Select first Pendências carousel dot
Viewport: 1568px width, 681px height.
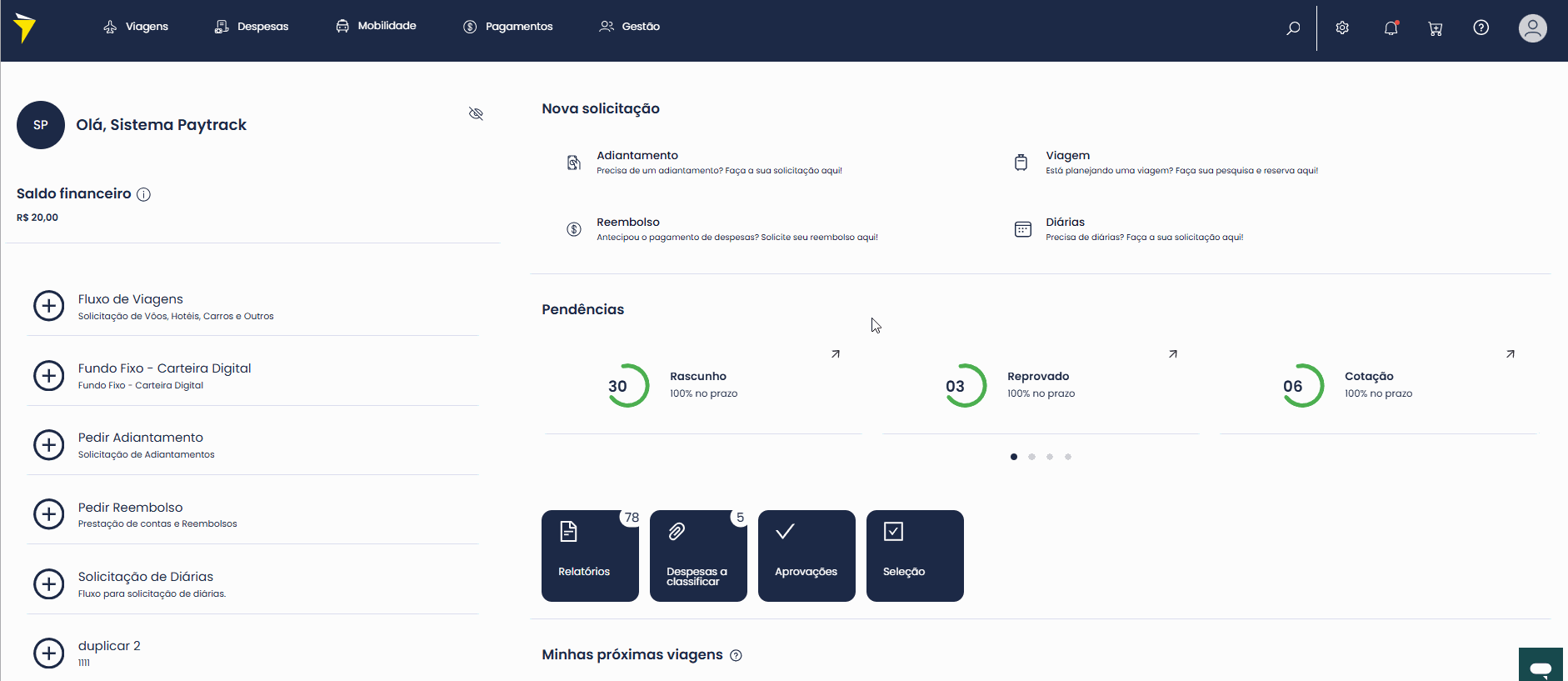[1014, 457]
